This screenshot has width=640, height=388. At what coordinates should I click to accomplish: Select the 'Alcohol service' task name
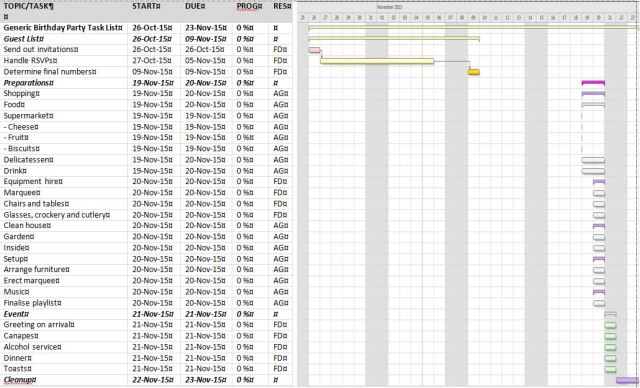[x=33, y=347]
